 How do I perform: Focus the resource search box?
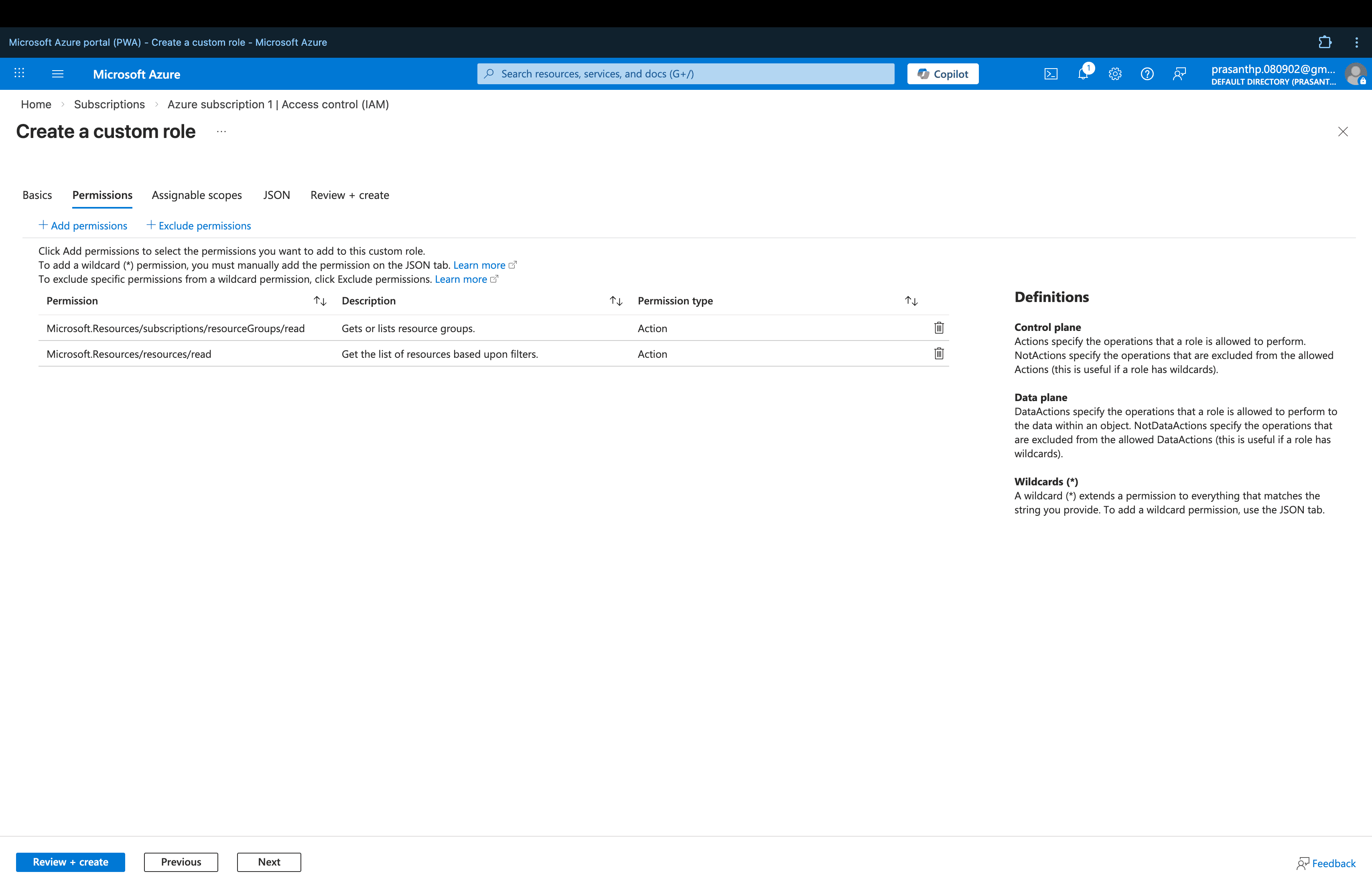(x=686, y=74)
